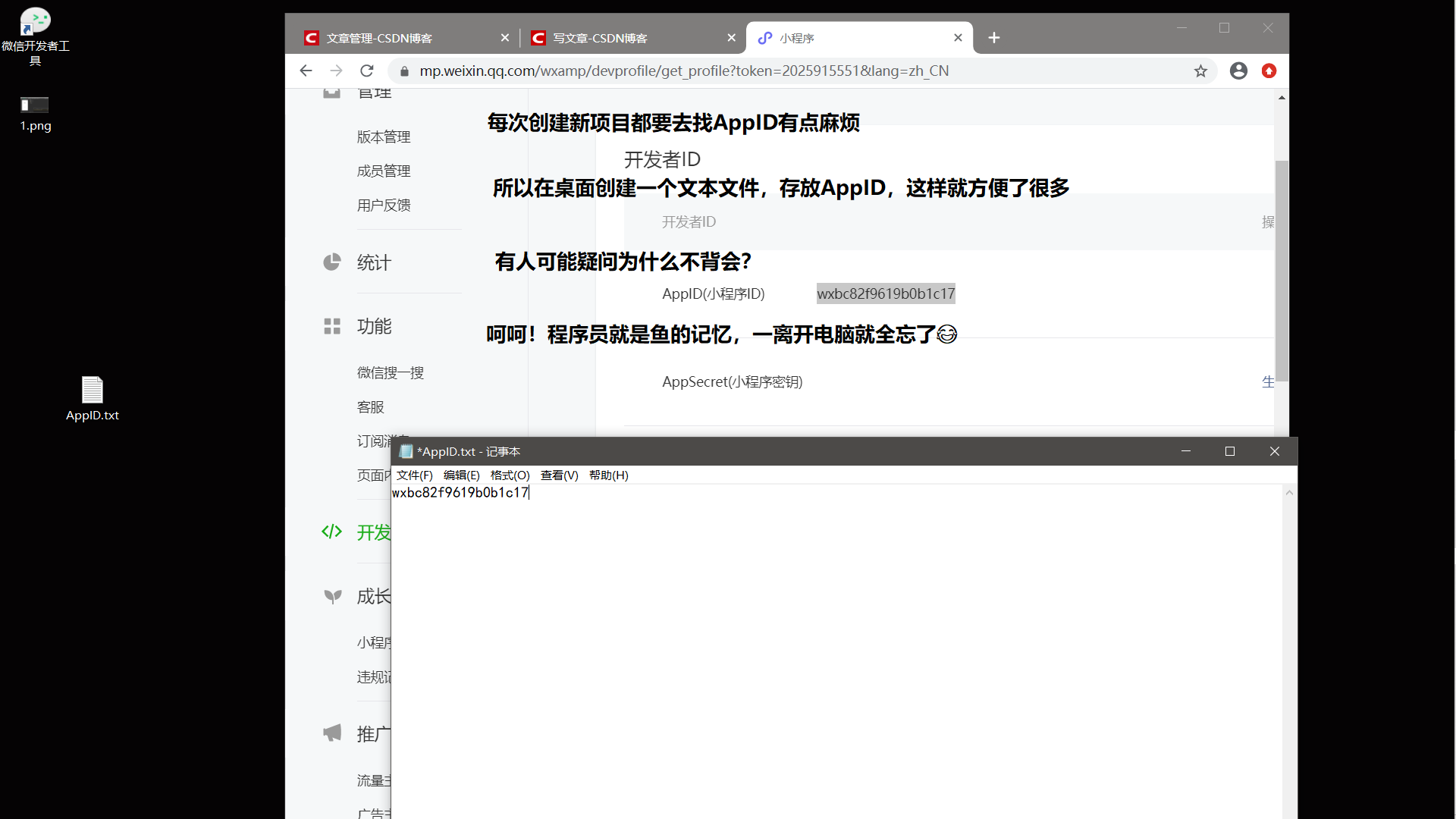Click the 开发者ID section heading

(662, 160)
